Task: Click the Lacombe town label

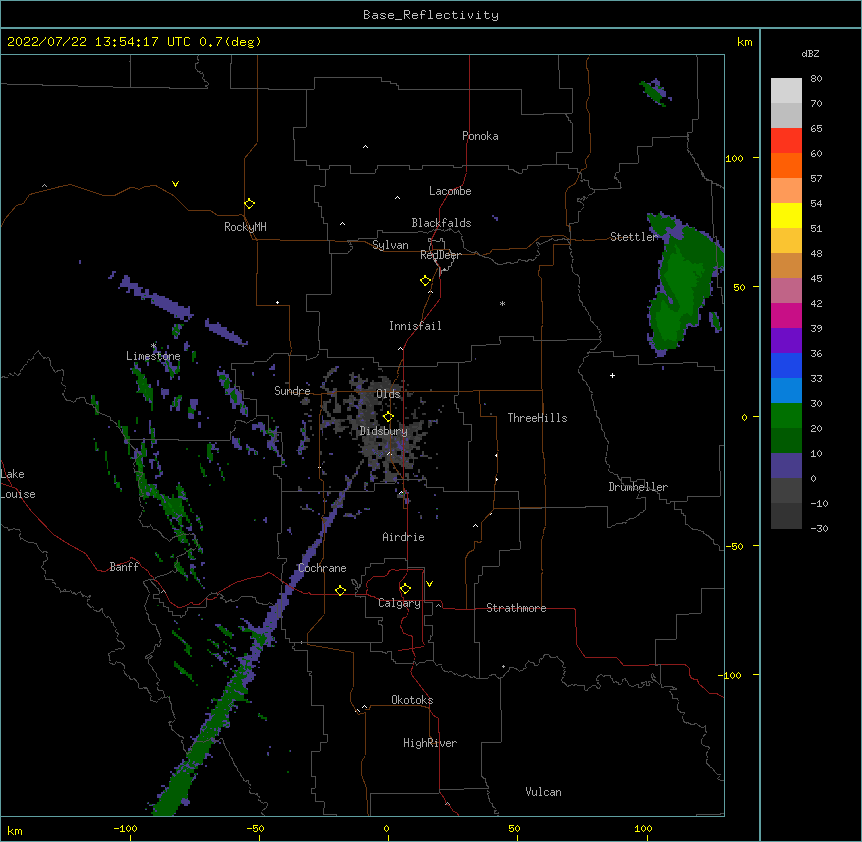Action: [x=450, y=191]
